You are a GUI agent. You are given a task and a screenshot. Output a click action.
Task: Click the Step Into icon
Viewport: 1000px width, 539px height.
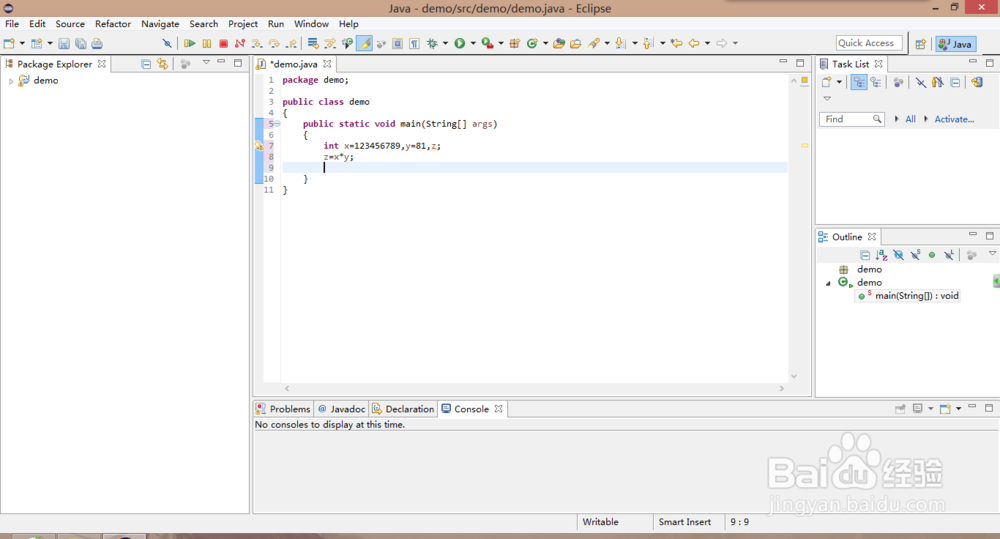tap(257, 43)
